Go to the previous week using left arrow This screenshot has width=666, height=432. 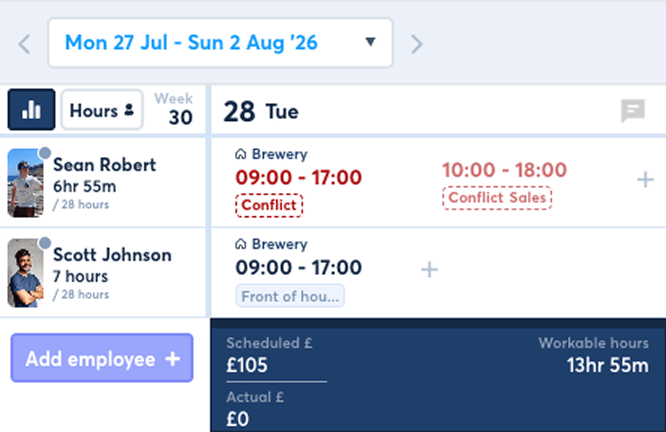[25, 44]
